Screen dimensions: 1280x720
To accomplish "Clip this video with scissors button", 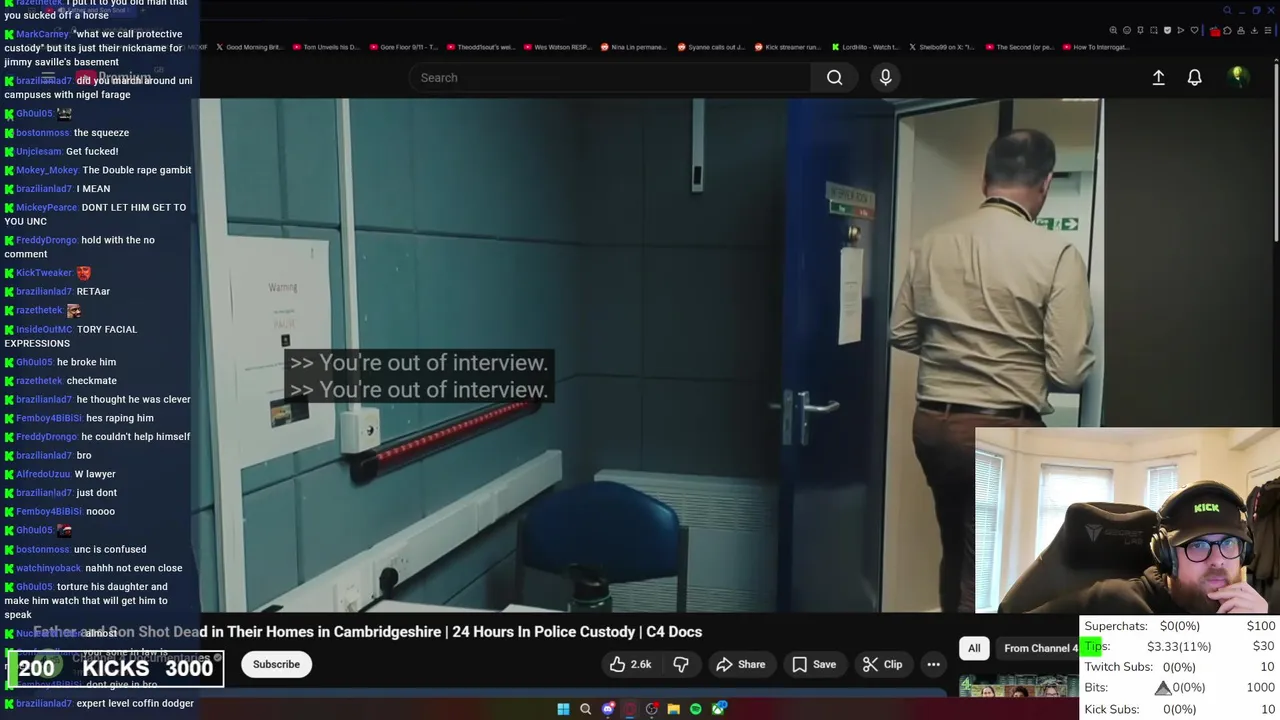I will (882, 664).
